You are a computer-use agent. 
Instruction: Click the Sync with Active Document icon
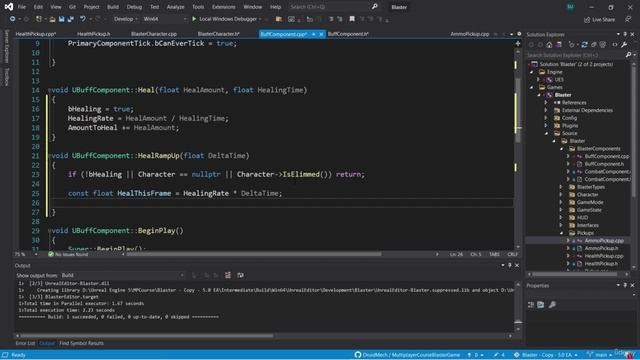[x=584, y=44]
